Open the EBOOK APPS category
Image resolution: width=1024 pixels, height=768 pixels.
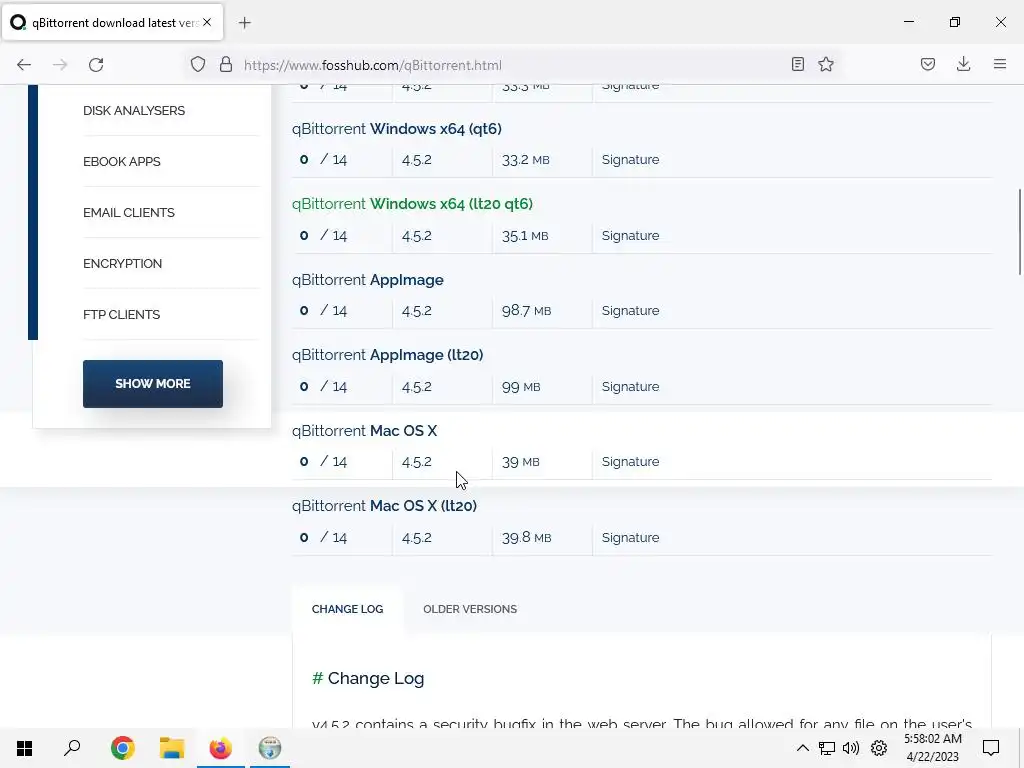pyautogui.click(x=121, y=161)
